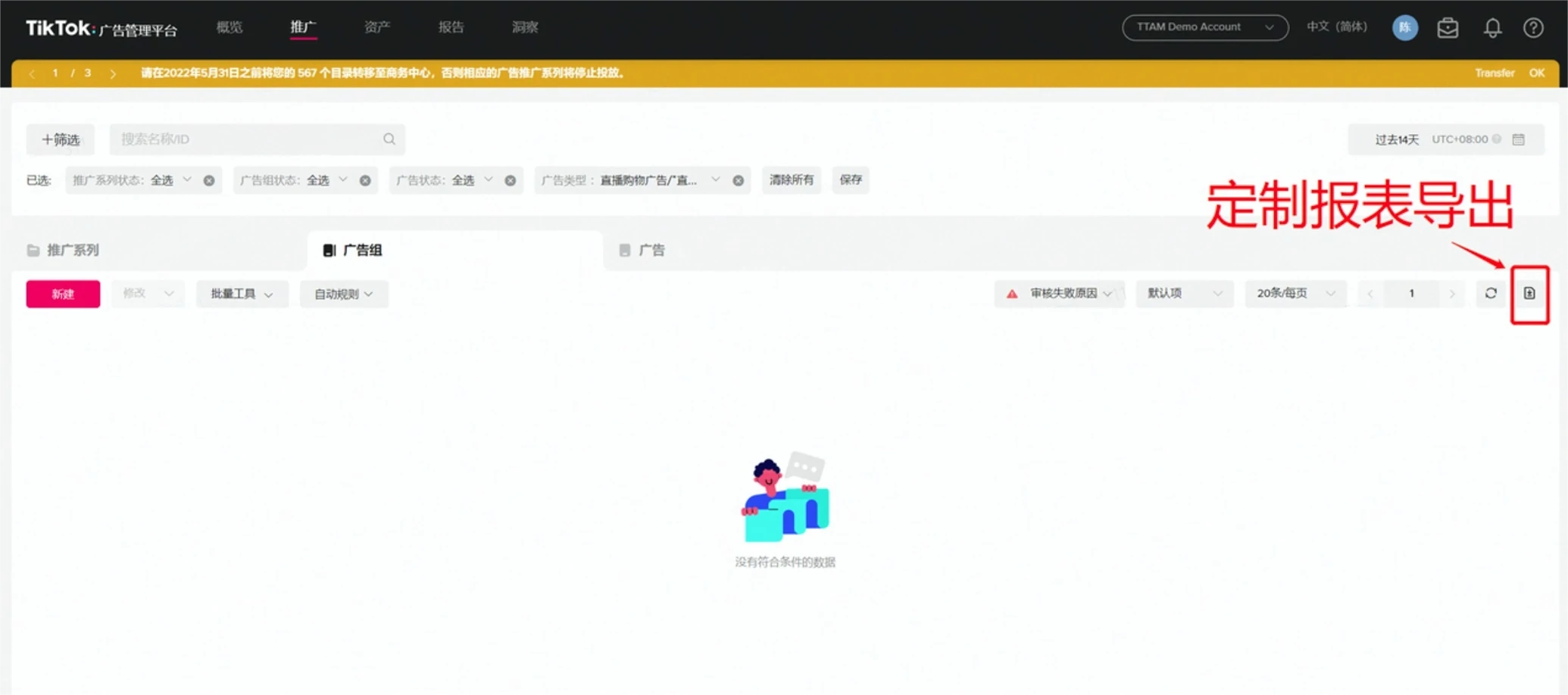1568x695 pixels.
Task: Click the search magnifier icon
Action: 389,139
